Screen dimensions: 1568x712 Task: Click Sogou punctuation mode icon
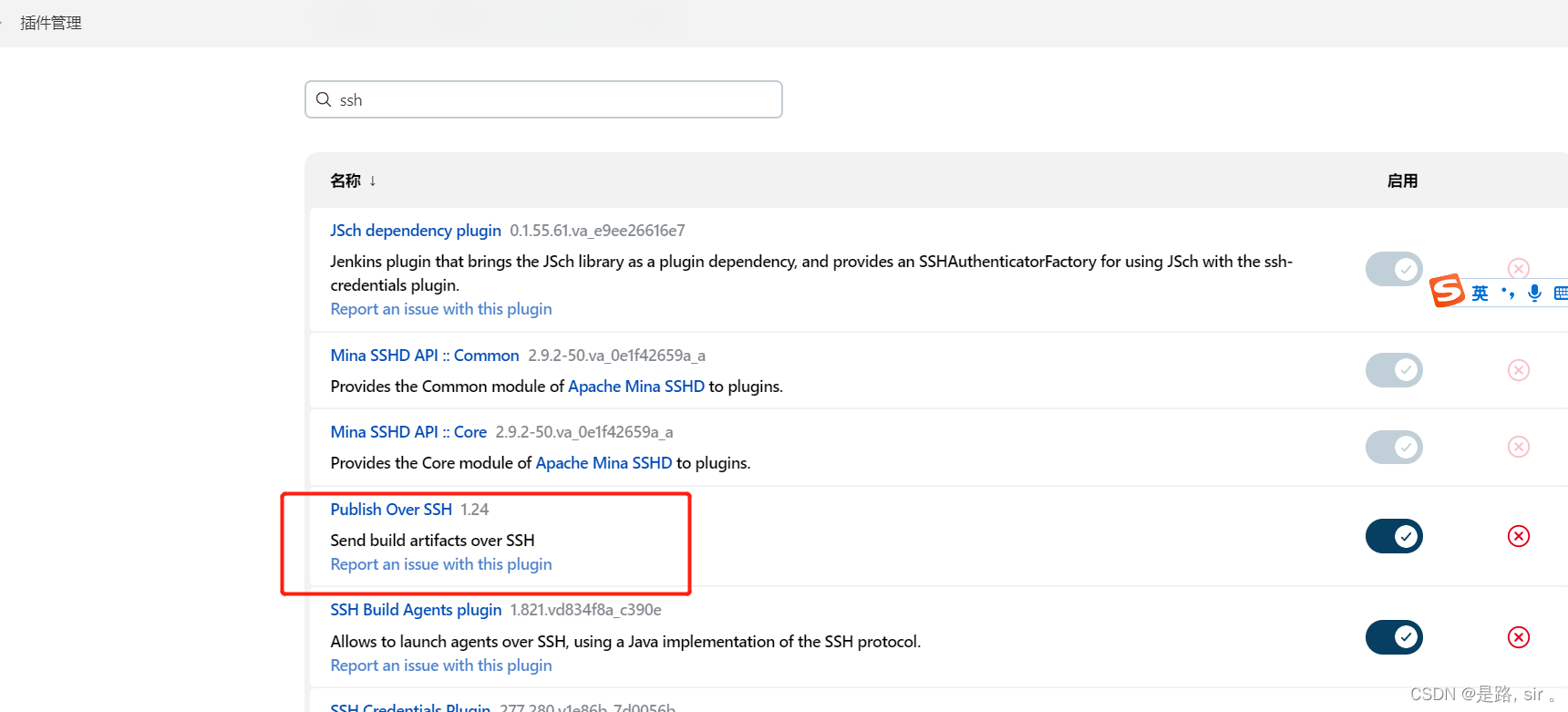tap(1508, 293)
